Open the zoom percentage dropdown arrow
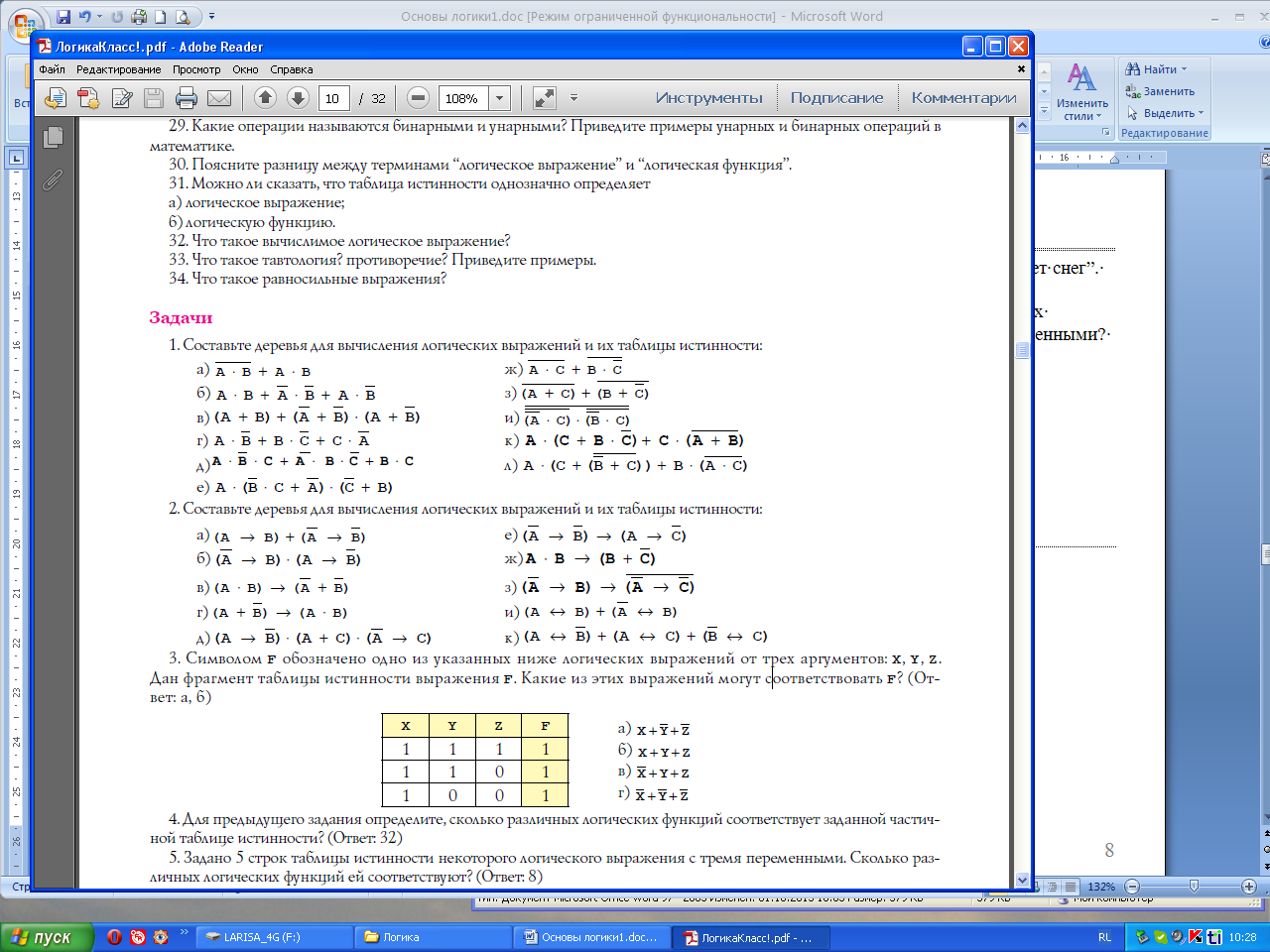This screenshot has width=1270, height=952. (x=500, y=98)
